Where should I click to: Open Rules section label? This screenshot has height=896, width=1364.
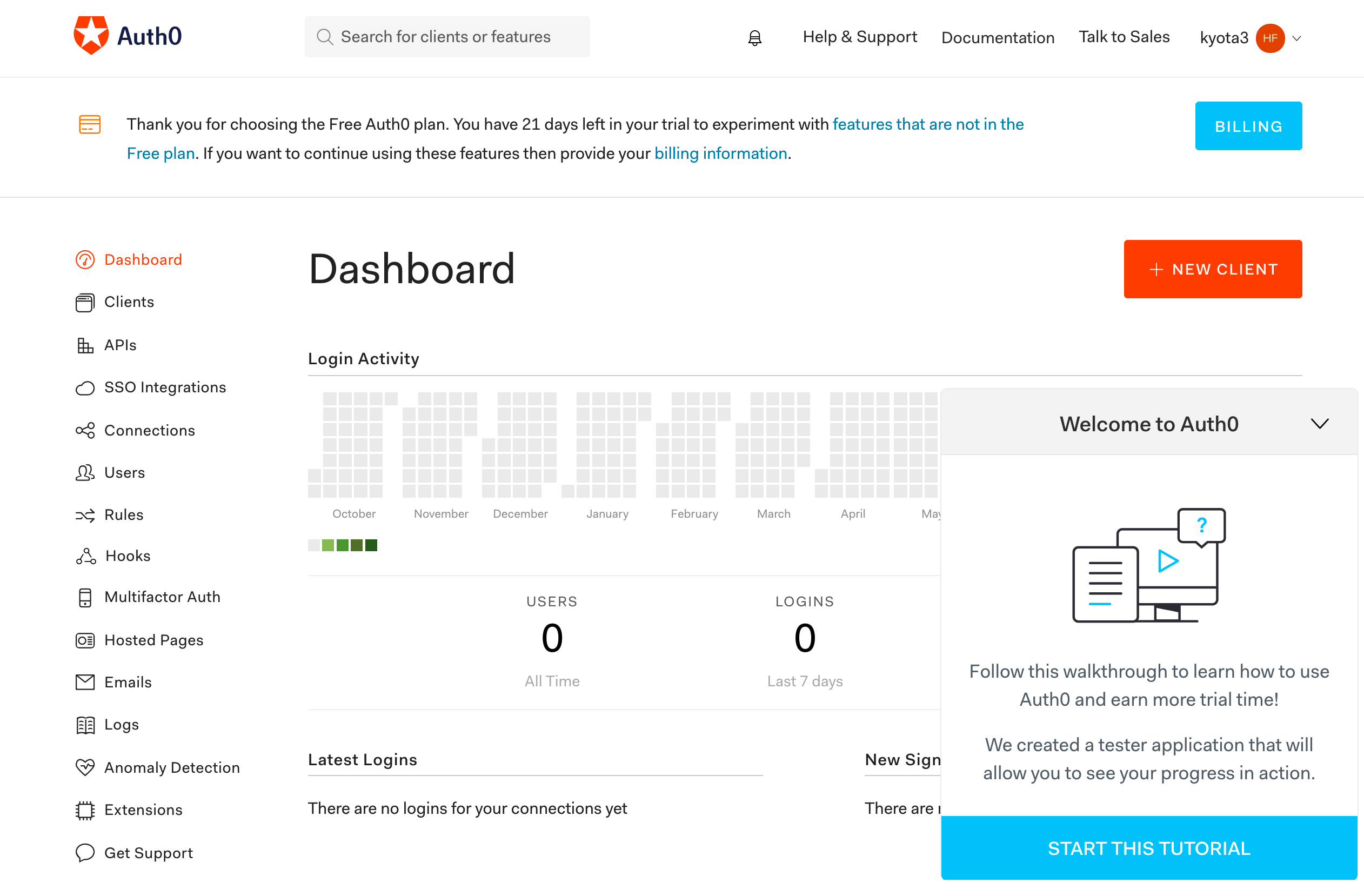124,515
